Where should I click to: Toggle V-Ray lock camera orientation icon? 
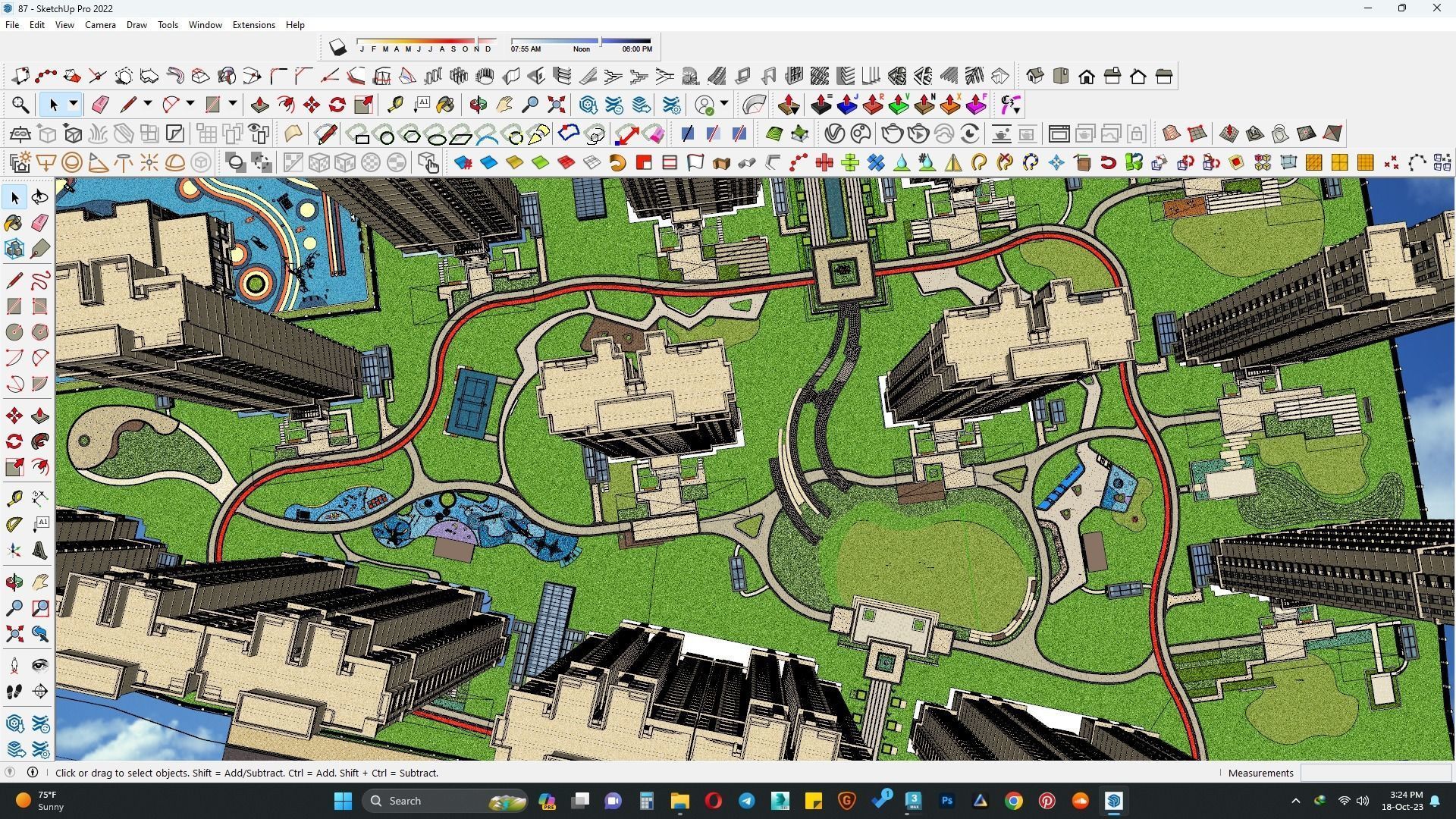(x=1137, y=134)
